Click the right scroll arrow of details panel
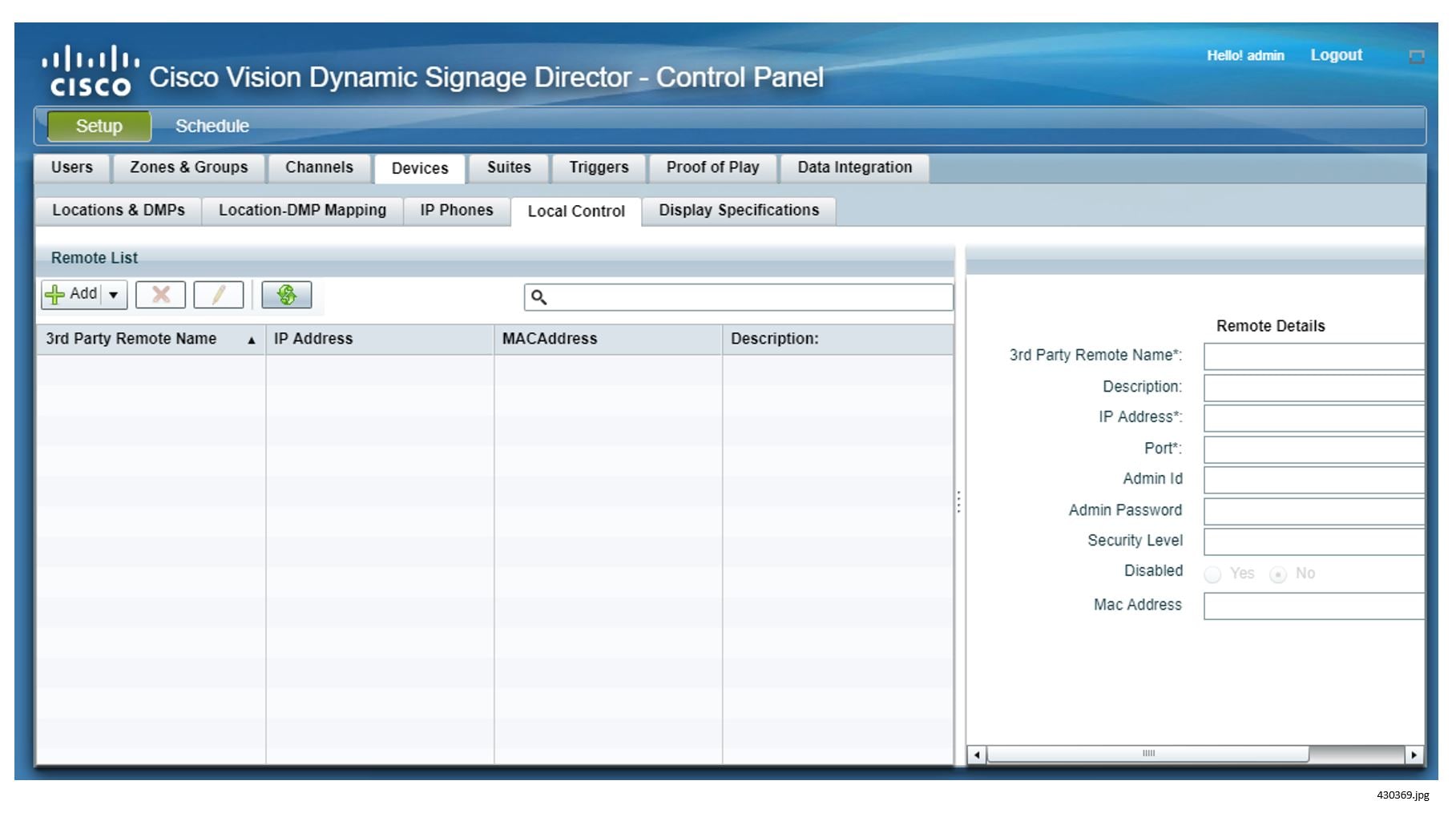 pyautogui.click(x=1414, y=755)
